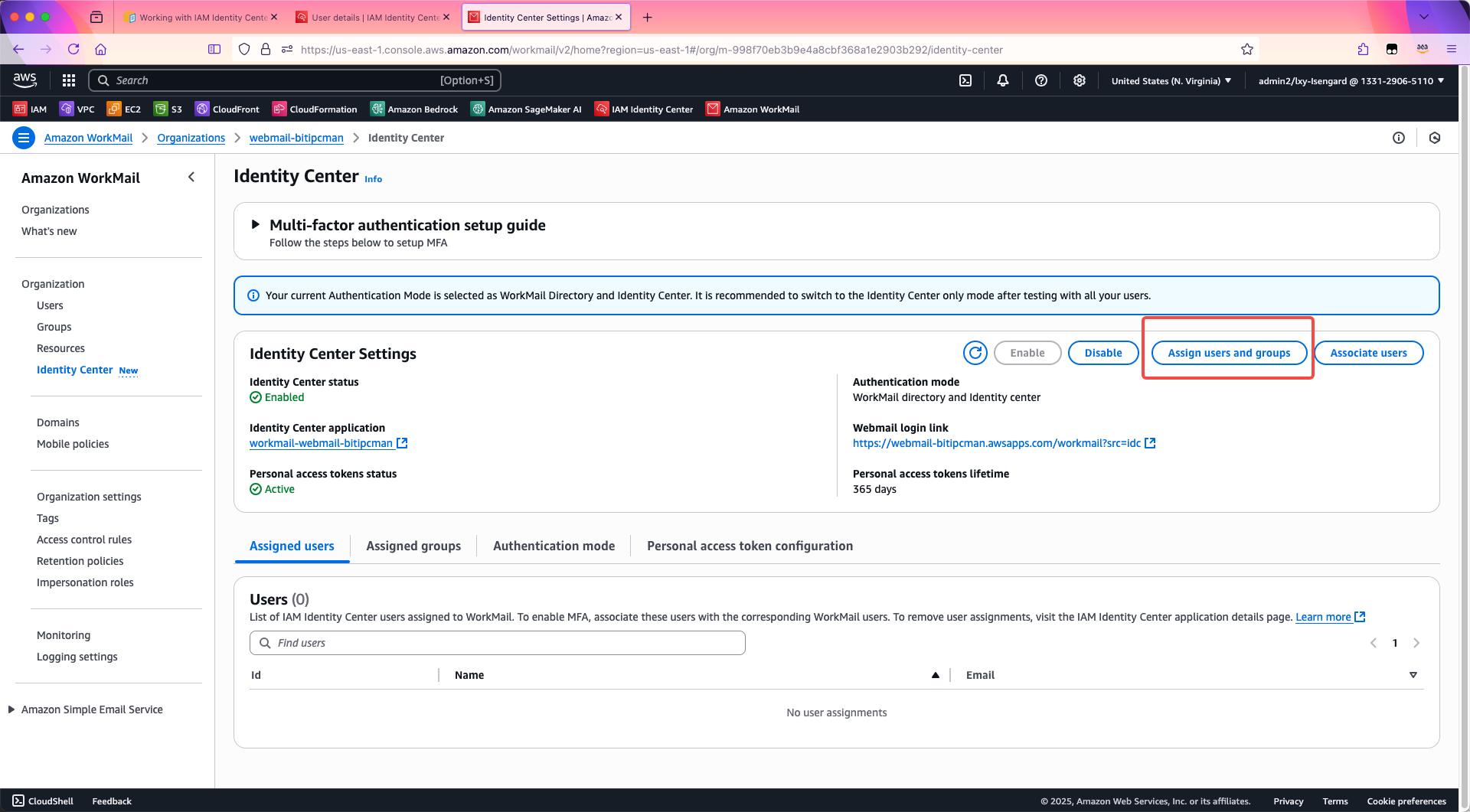Image resolution: width=1470 pixels, height=812 pixels.
Task: Bookmark this page with star icon
Action: point(1247,49)
